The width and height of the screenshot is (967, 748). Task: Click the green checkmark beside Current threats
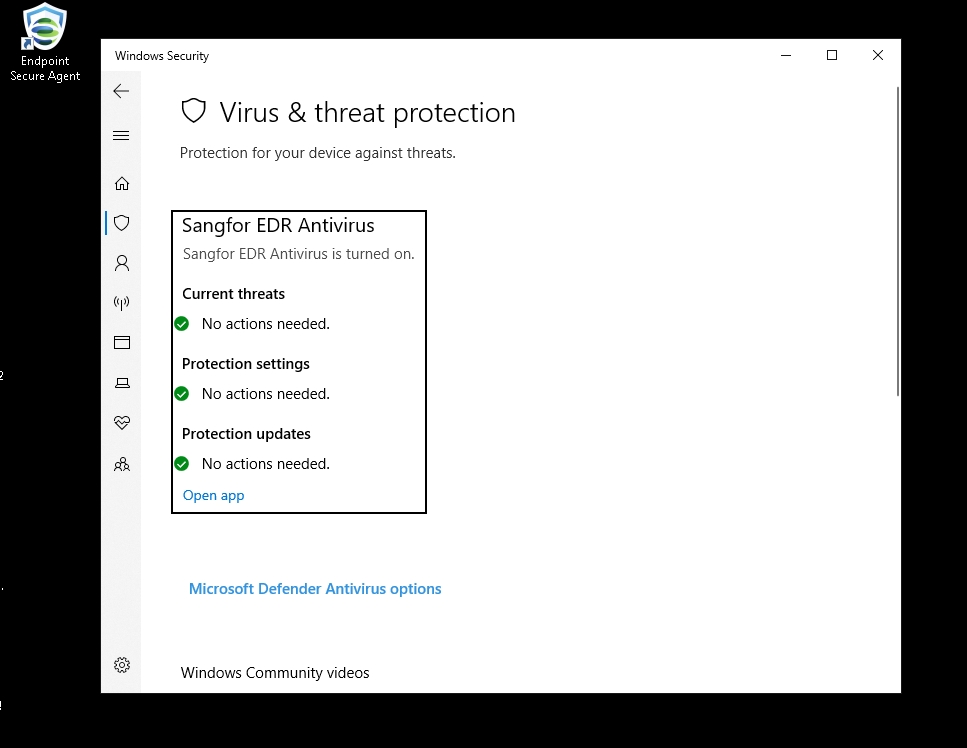click(x=181, y=323)
